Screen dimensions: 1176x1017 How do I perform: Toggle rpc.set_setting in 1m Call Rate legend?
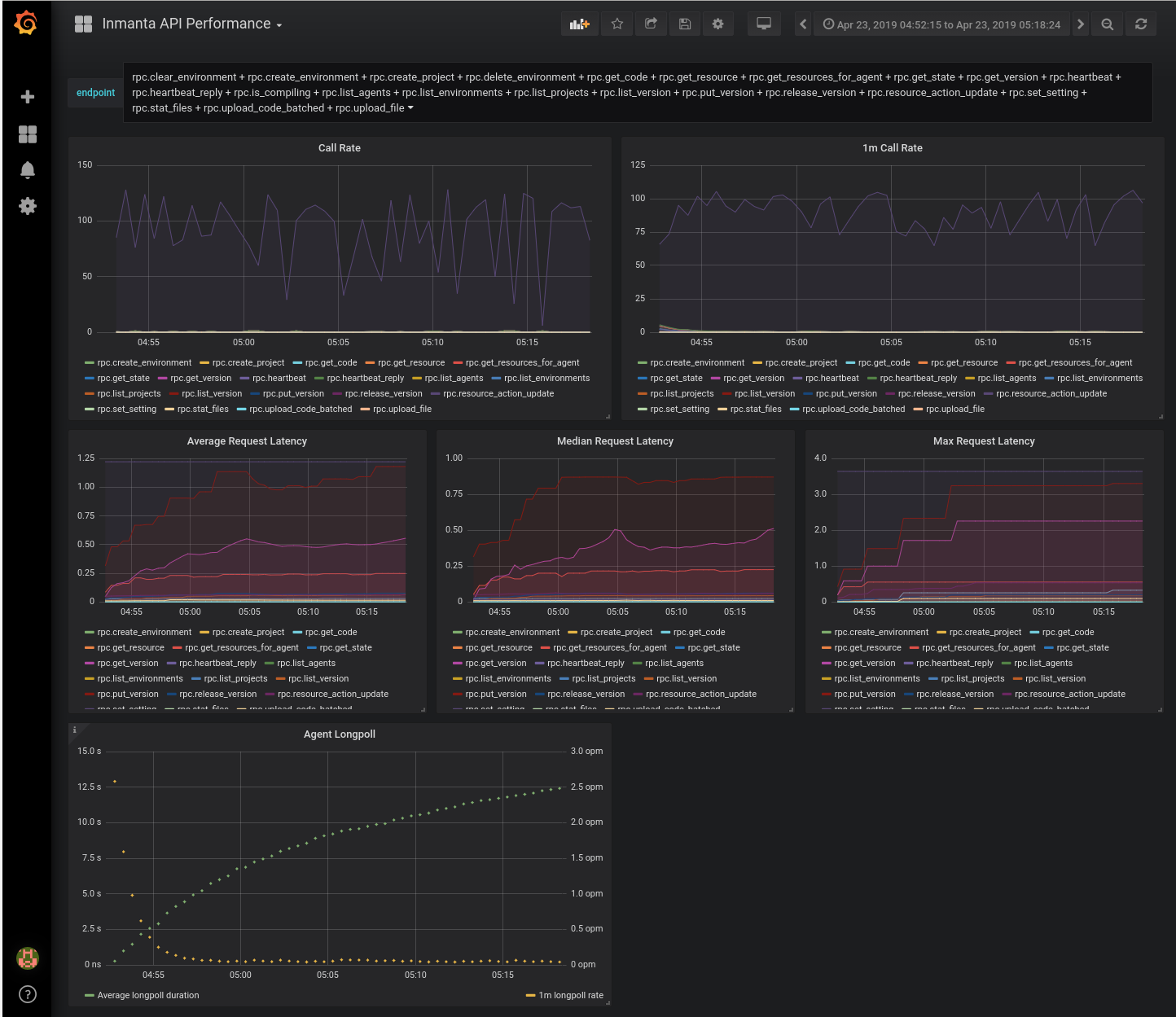coord(680,410)
